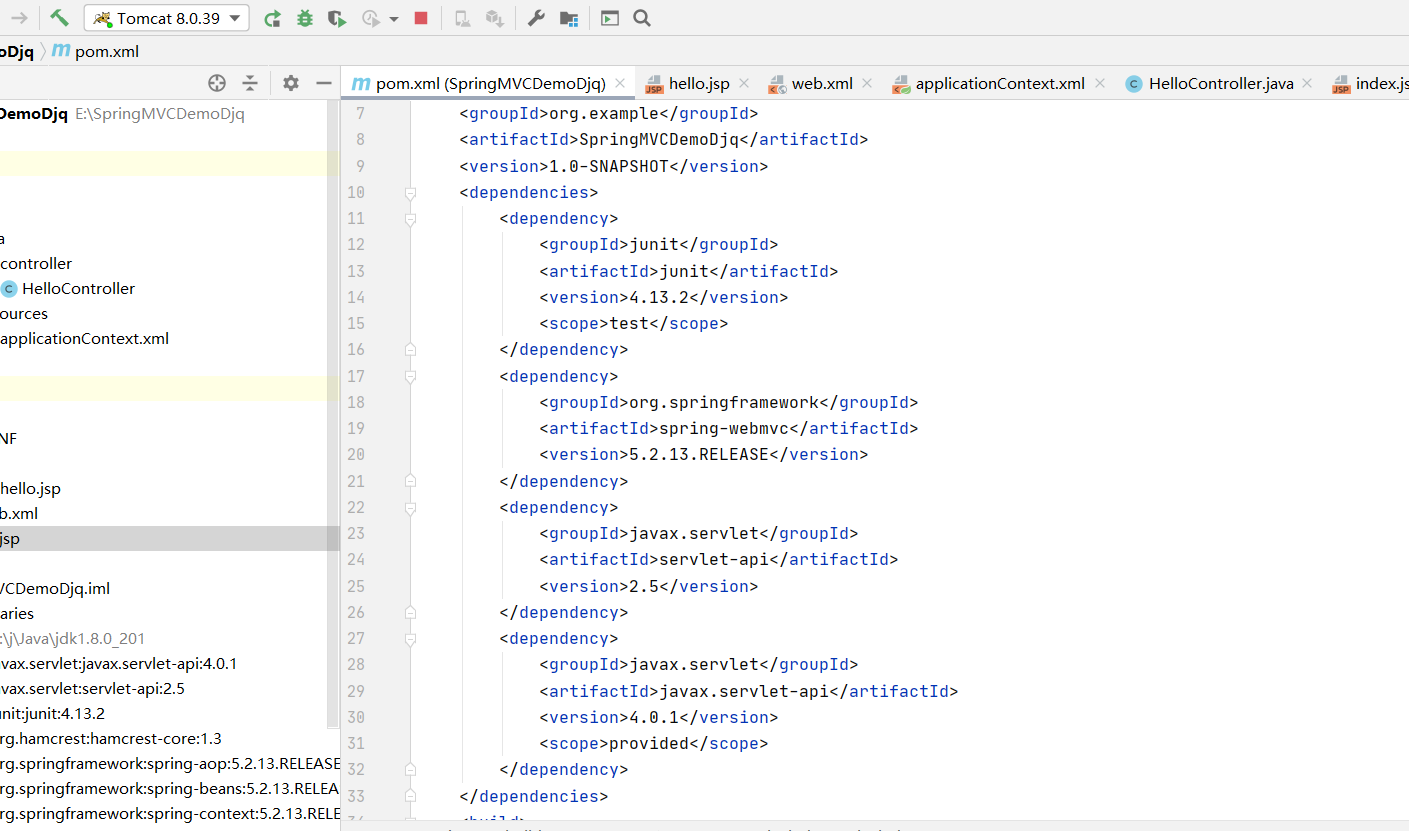This screenshot has height=831, width=1409.
Task: Click fold end marker at line 32
Action: tap(410, 769)
